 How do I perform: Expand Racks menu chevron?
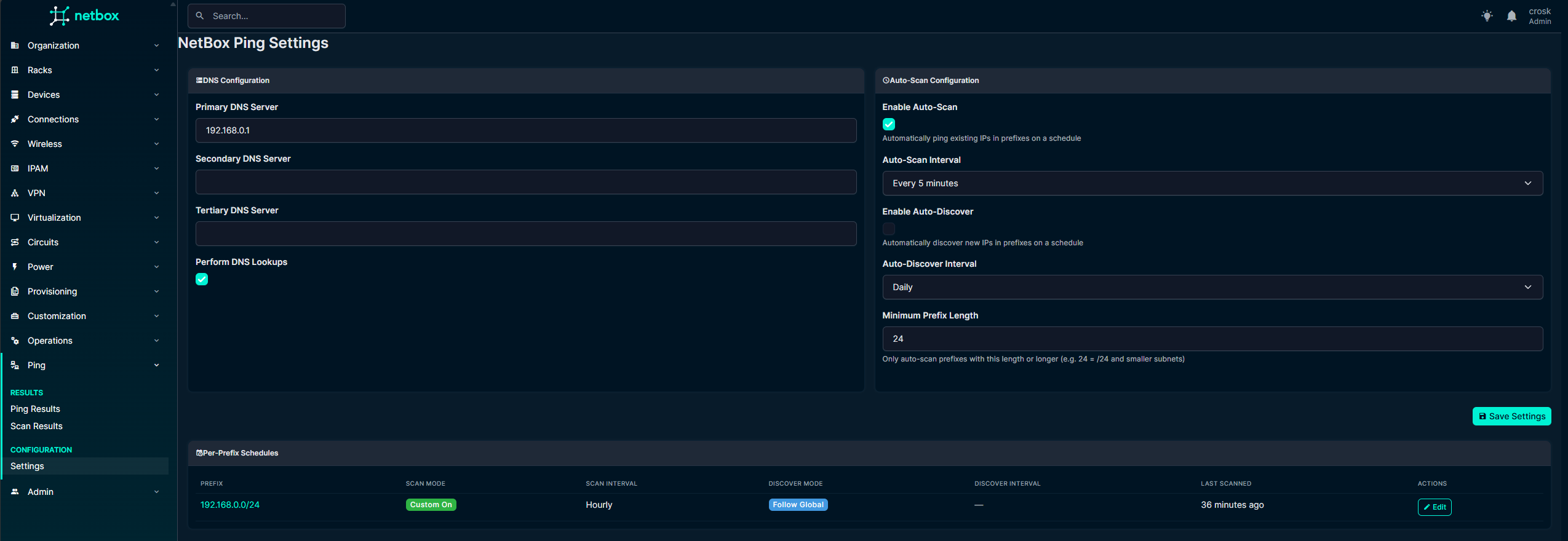[156, 70]
